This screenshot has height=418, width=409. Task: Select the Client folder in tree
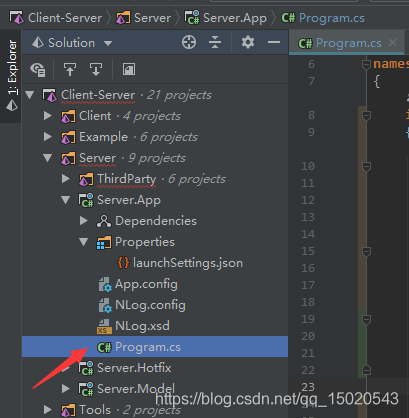[155, 116]
